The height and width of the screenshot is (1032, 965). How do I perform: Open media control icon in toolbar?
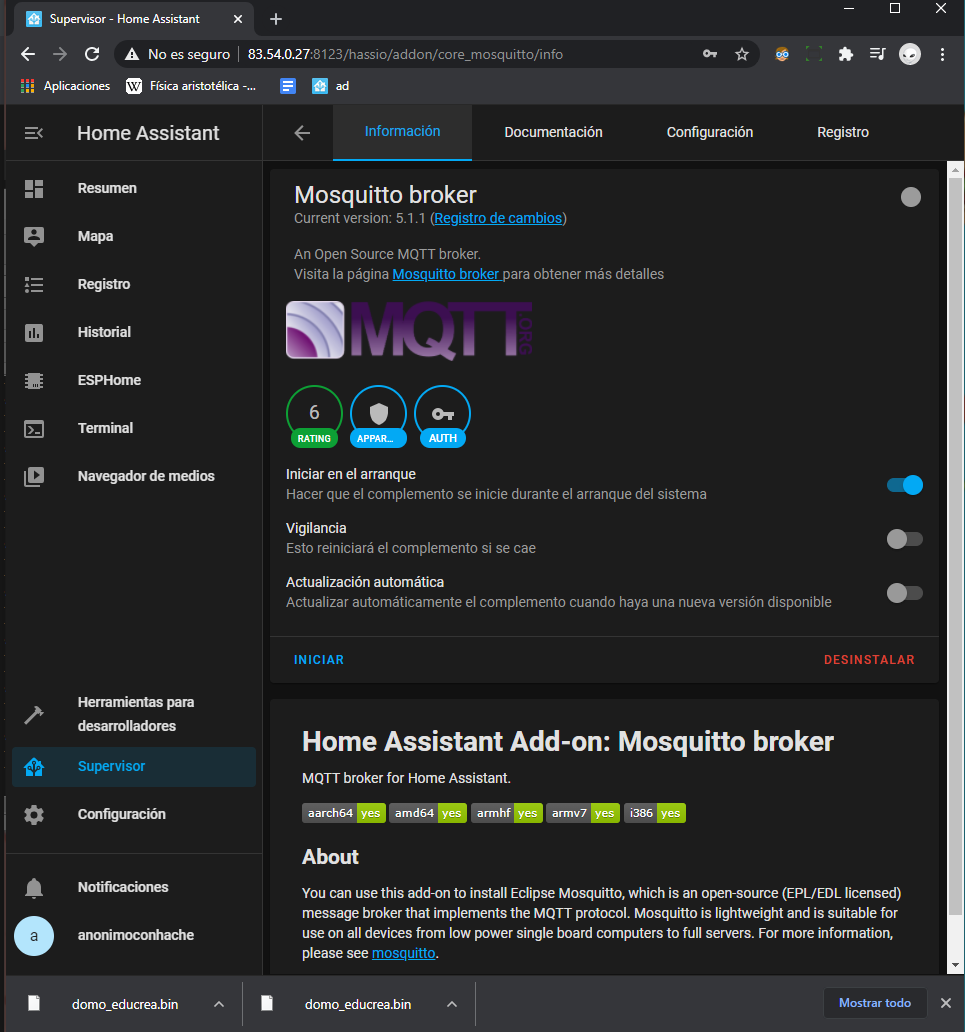(x=877, y=54)
